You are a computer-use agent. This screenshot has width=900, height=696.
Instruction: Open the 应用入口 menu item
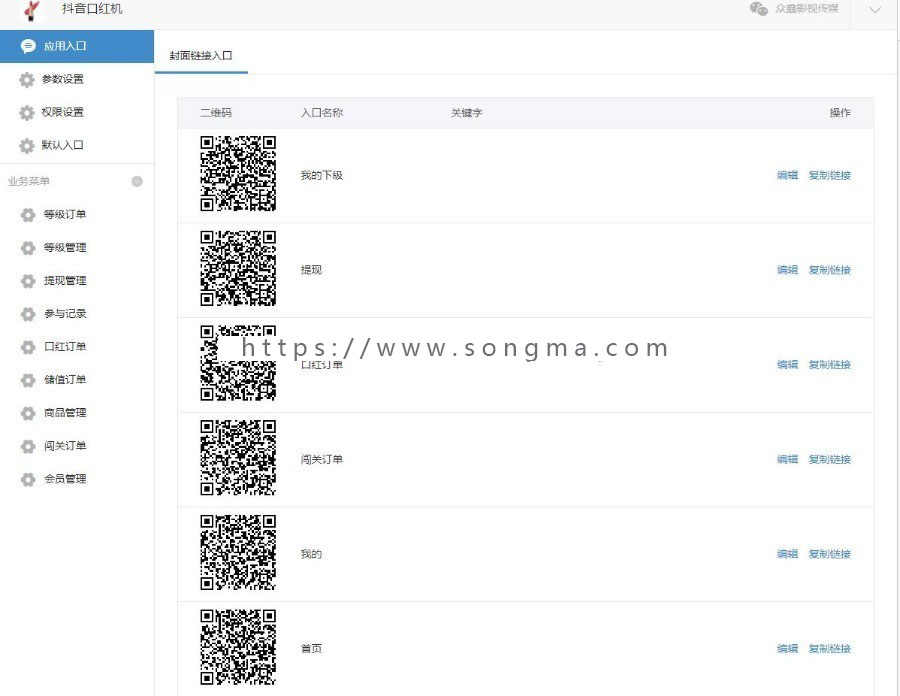pyautogui.click(x=77, y=46)
